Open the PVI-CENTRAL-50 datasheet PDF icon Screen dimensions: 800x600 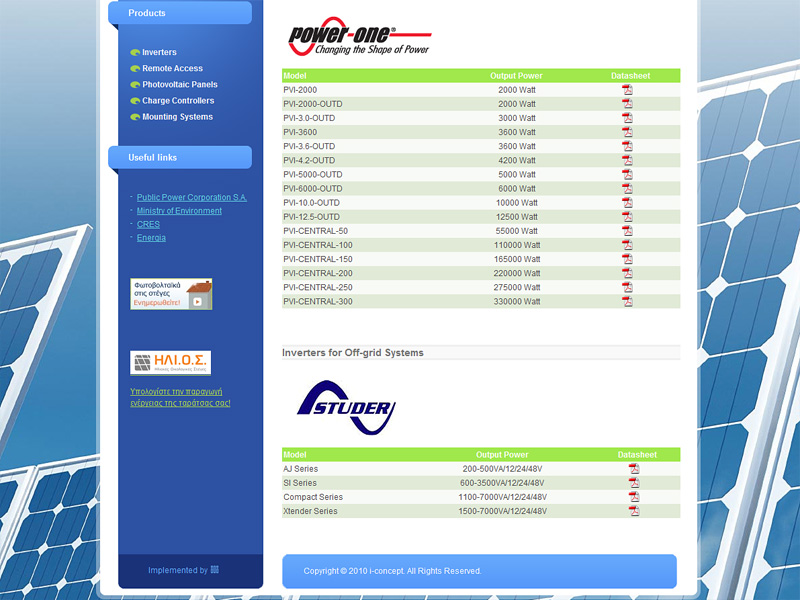pyautogui.click(x=627, y=231)
